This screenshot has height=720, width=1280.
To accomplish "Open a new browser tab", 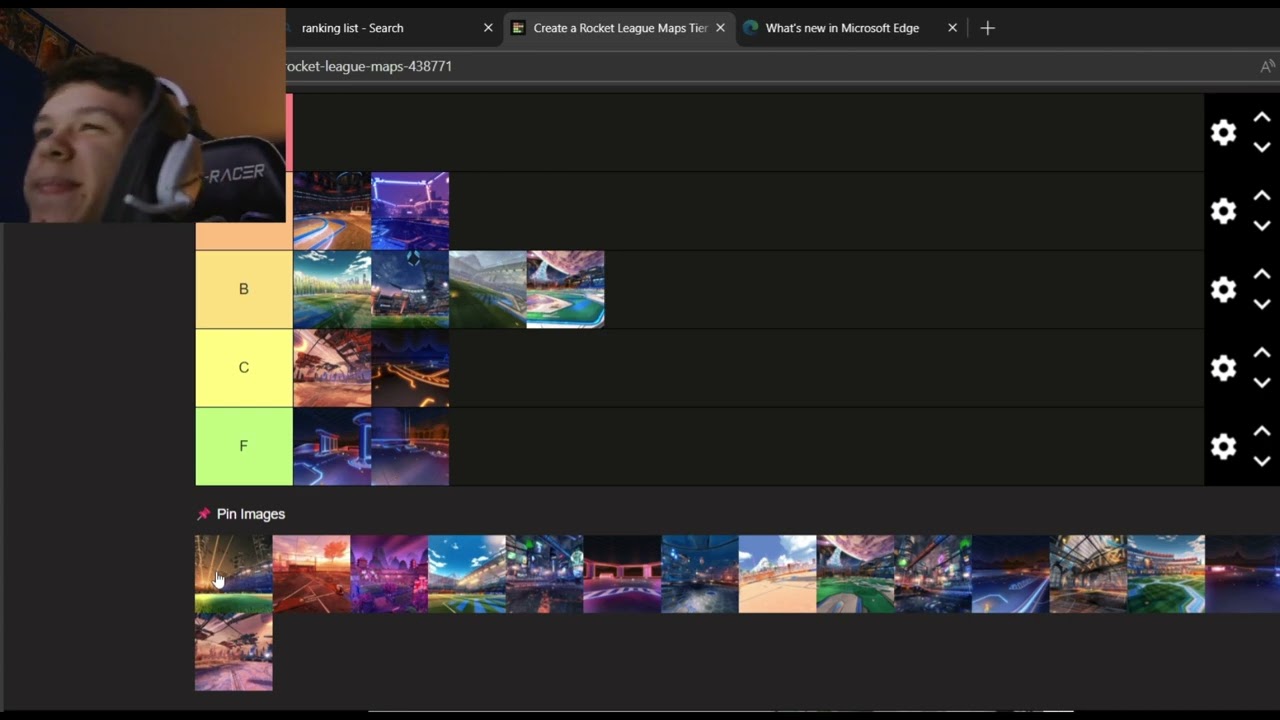I will coord(987,28).
